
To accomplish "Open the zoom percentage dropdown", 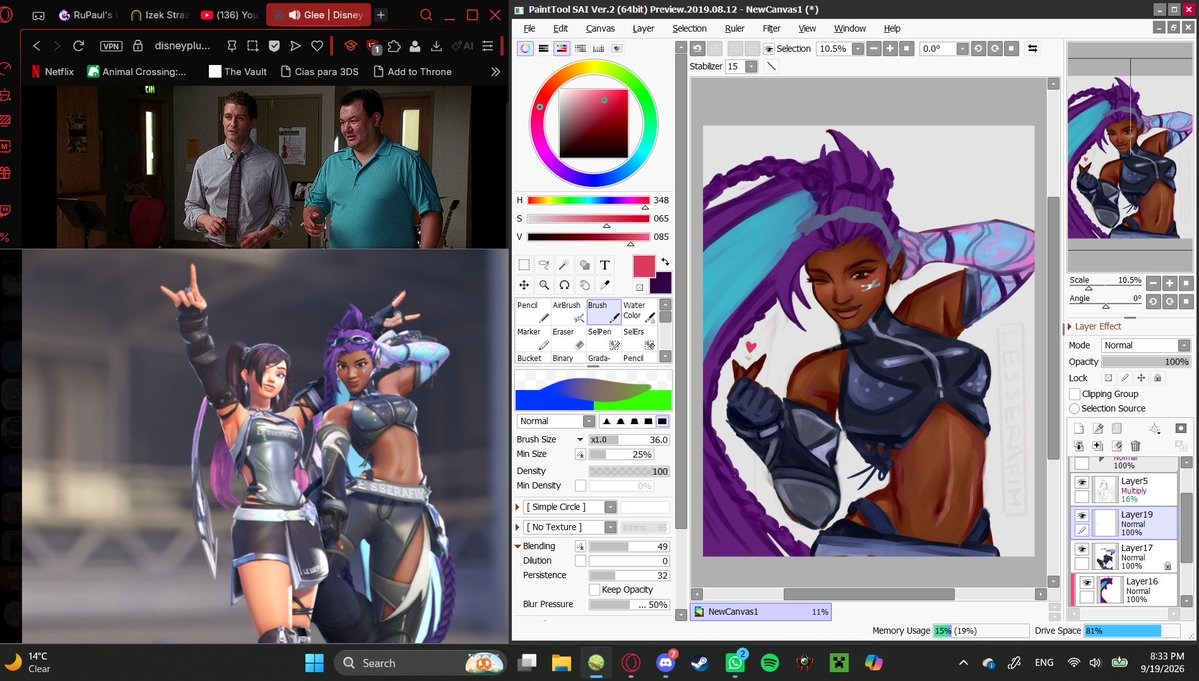I will pos(858,48).
